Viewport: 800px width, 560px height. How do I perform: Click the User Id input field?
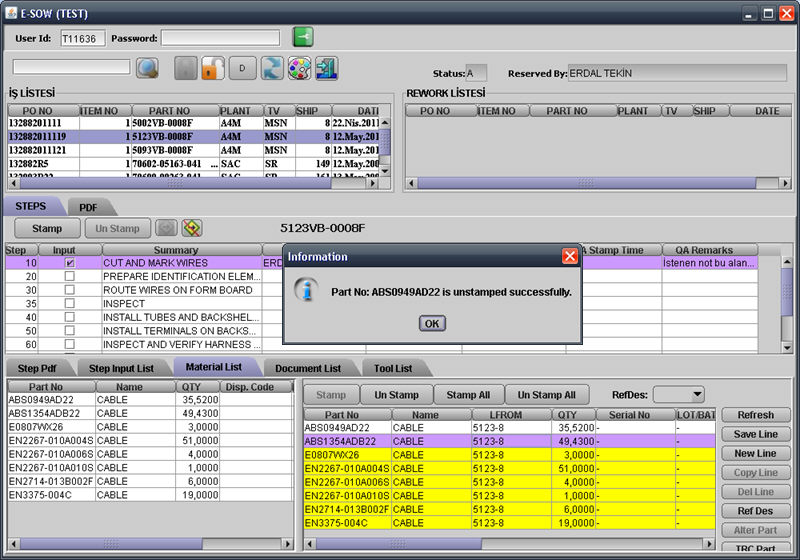point(83,38)
